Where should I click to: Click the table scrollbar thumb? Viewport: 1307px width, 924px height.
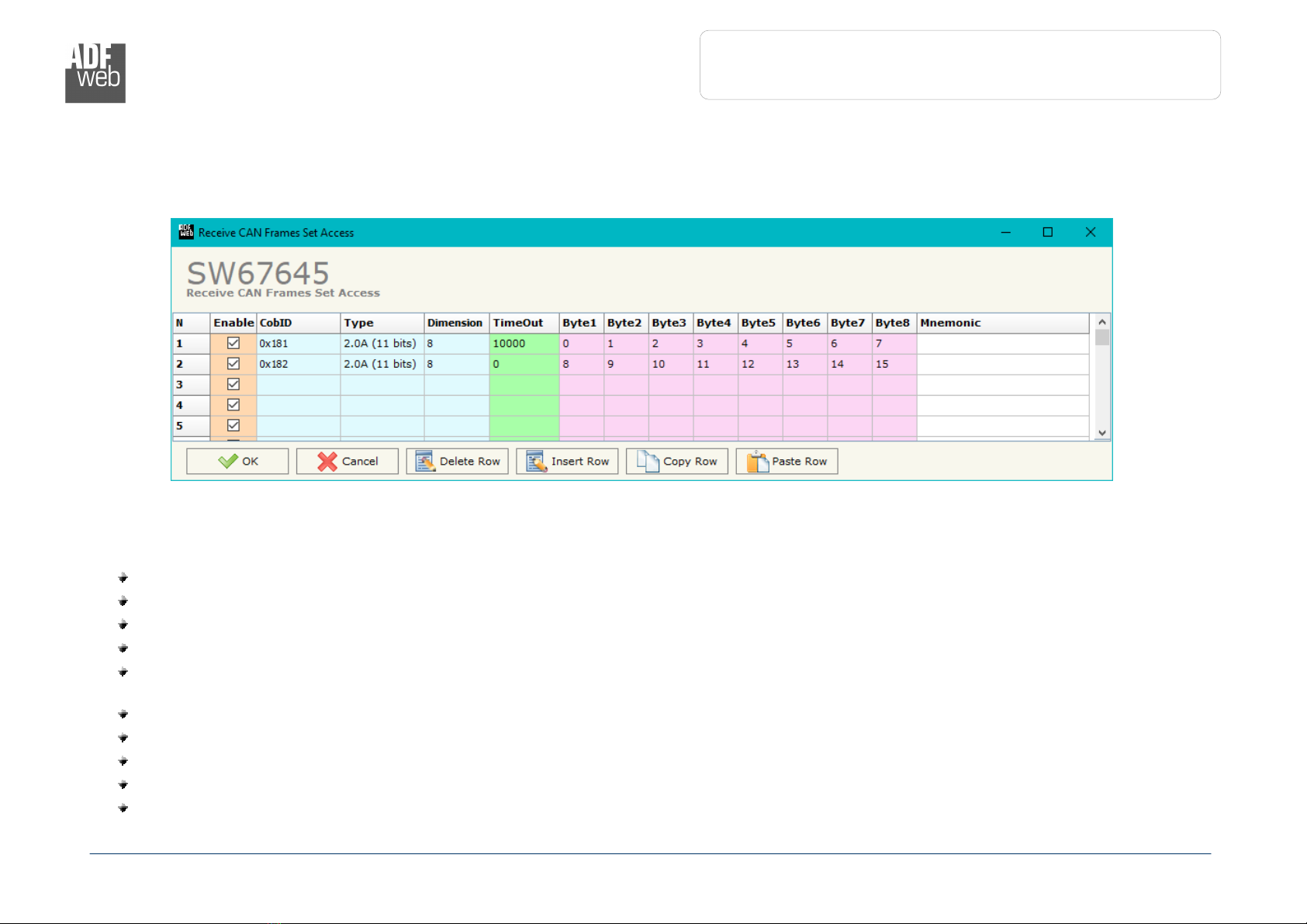click(1102, 337)
